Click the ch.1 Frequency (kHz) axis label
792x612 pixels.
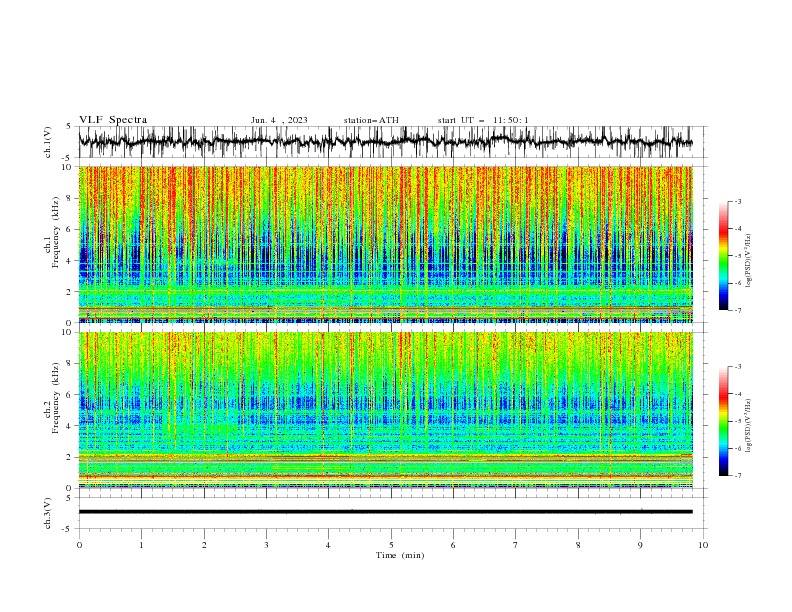coord(52,232)
